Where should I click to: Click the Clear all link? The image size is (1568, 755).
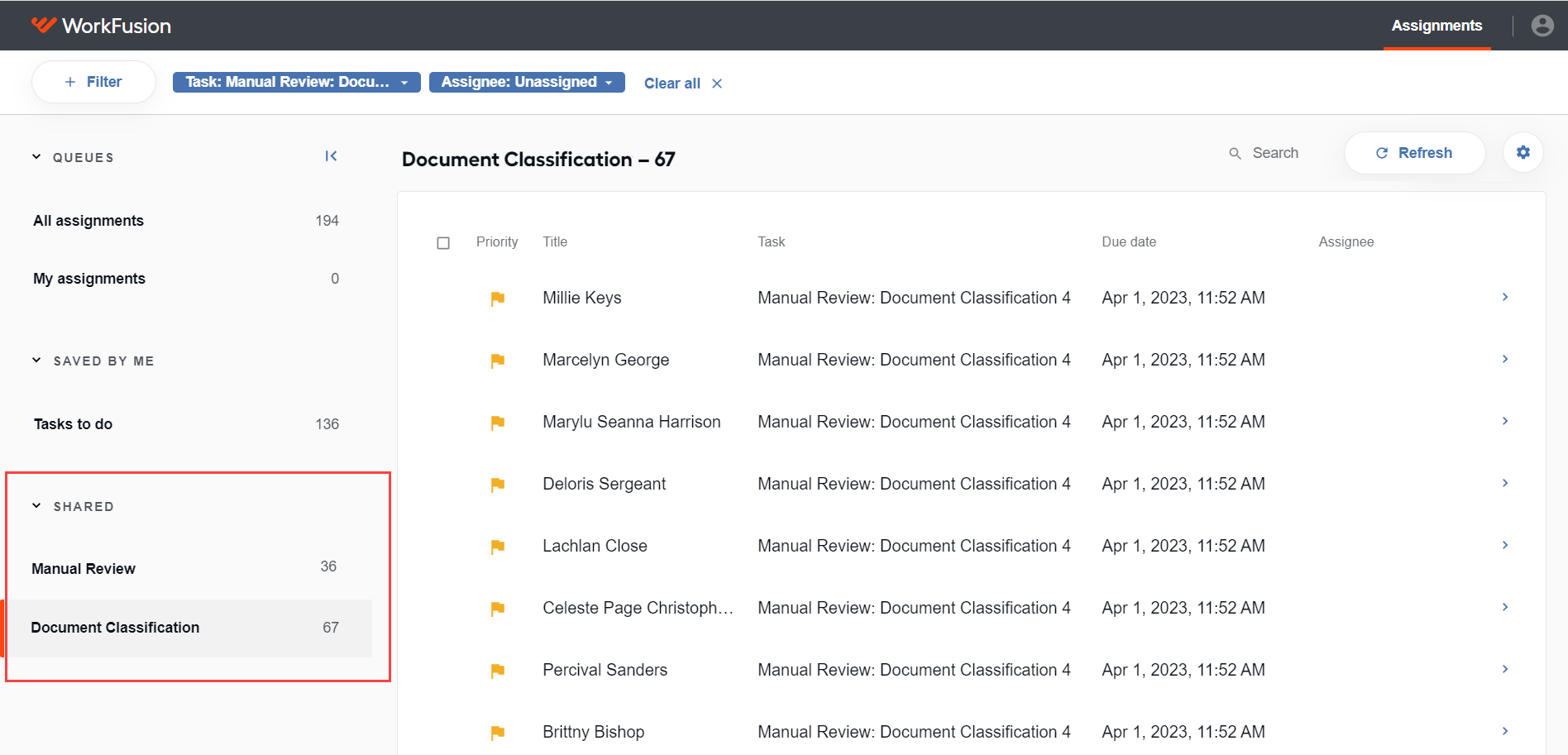coord(672,84)
